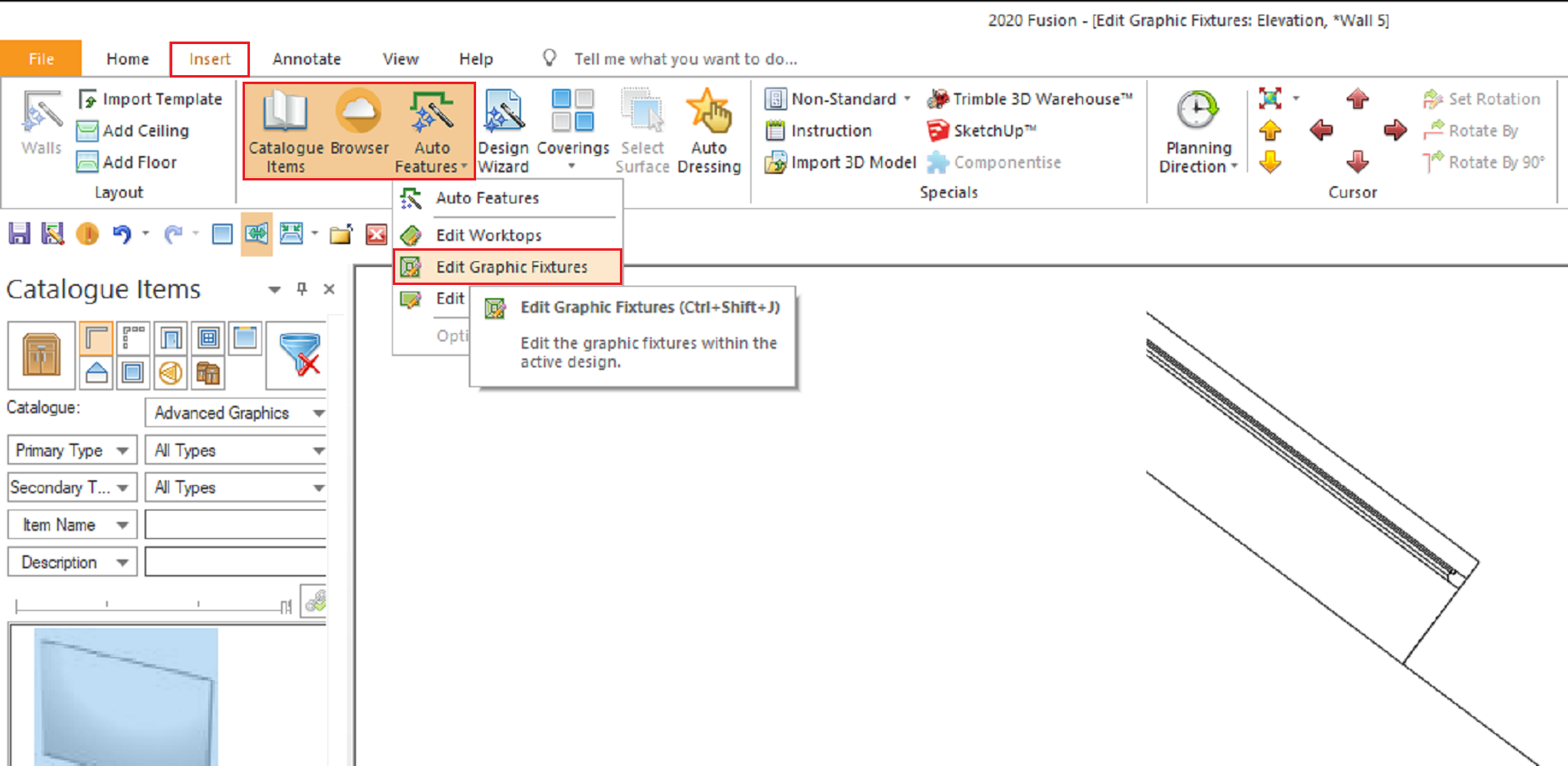Select Edit Worktops from the menu

point(488,235)
